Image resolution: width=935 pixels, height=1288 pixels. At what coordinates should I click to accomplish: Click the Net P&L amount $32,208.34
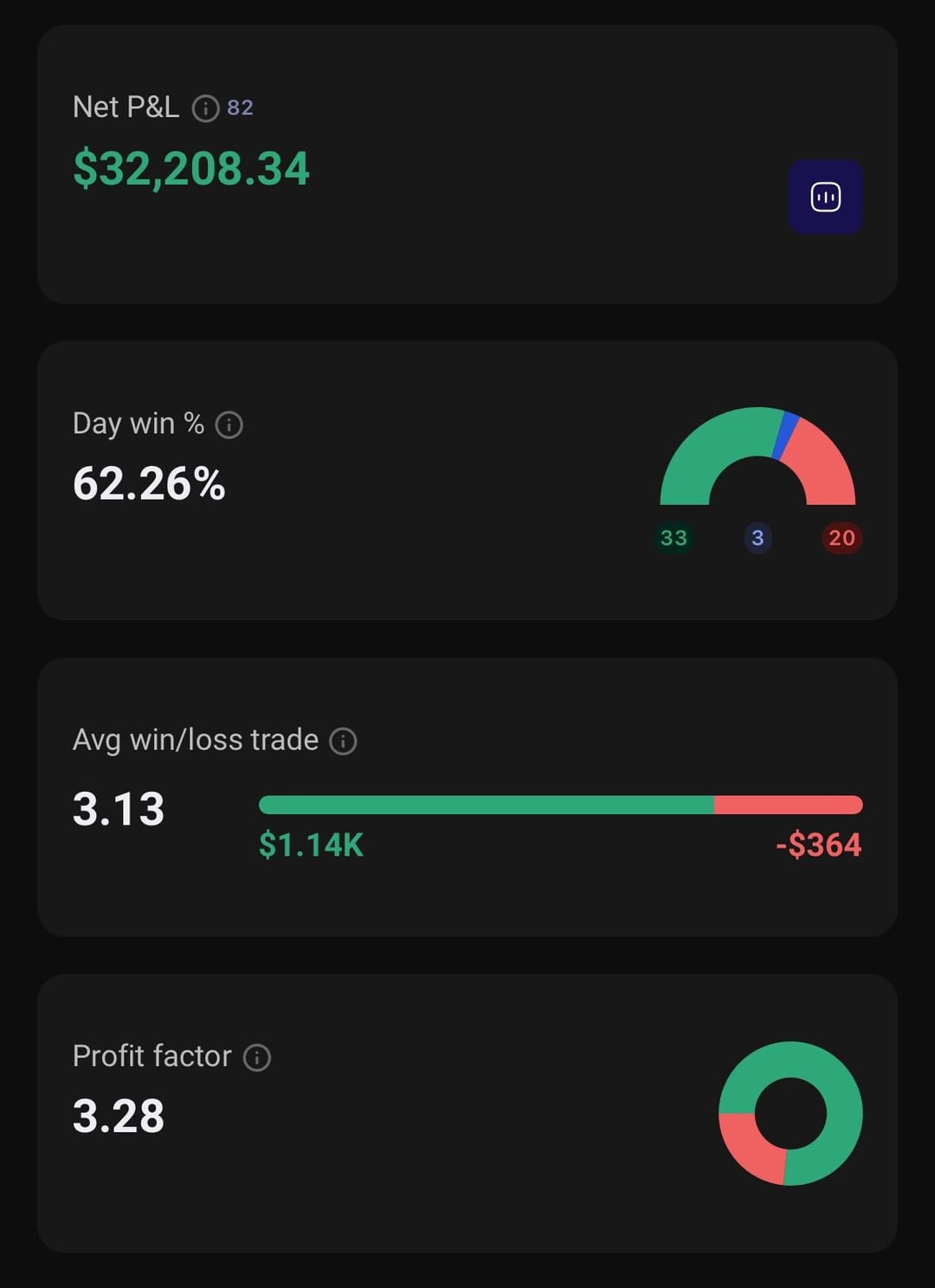tap(191, 168)
